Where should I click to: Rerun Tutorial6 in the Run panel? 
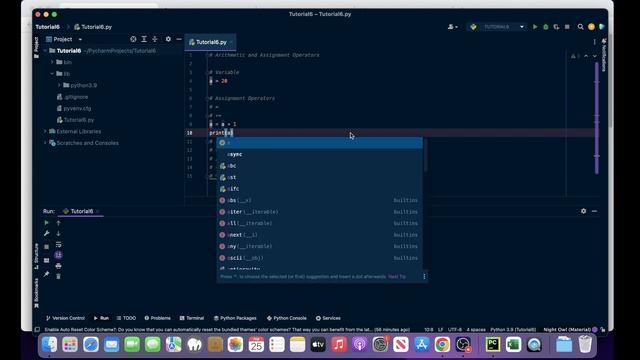coord(47,223)
